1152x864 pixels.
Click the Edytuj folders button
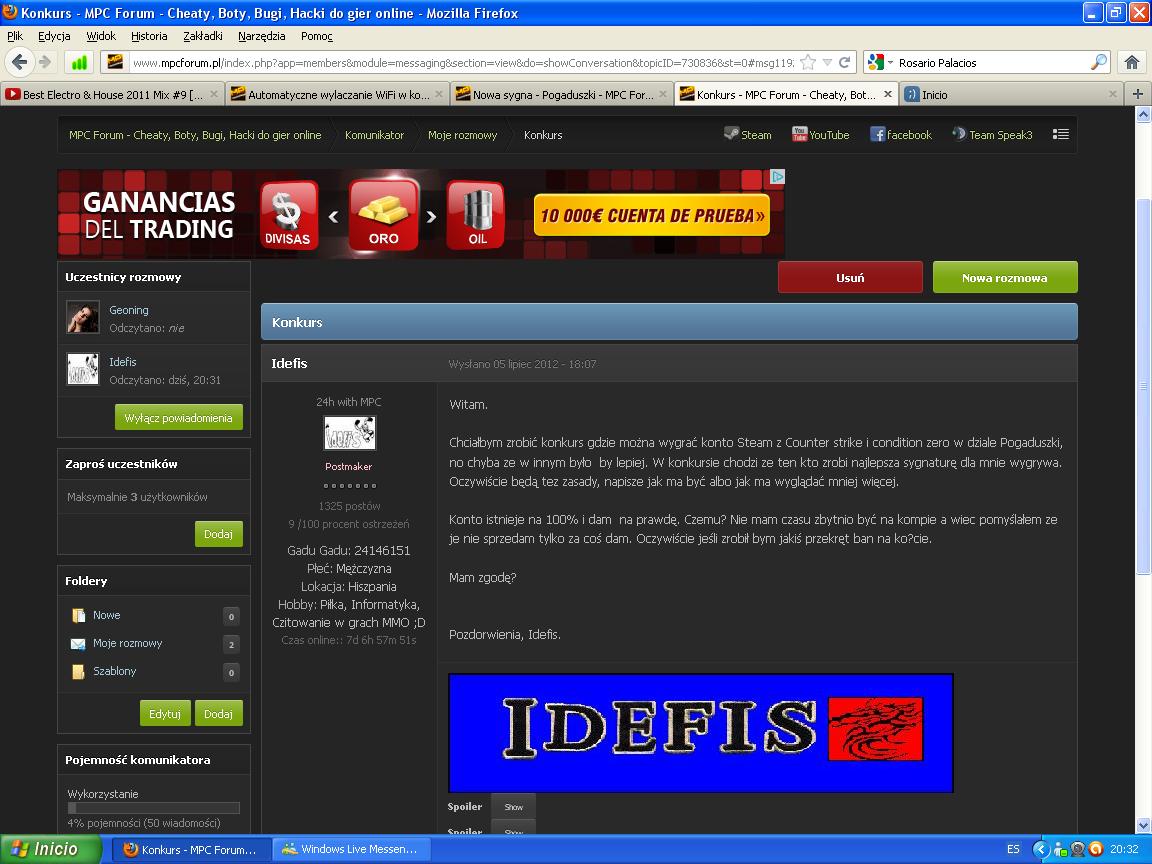(165, 713)
